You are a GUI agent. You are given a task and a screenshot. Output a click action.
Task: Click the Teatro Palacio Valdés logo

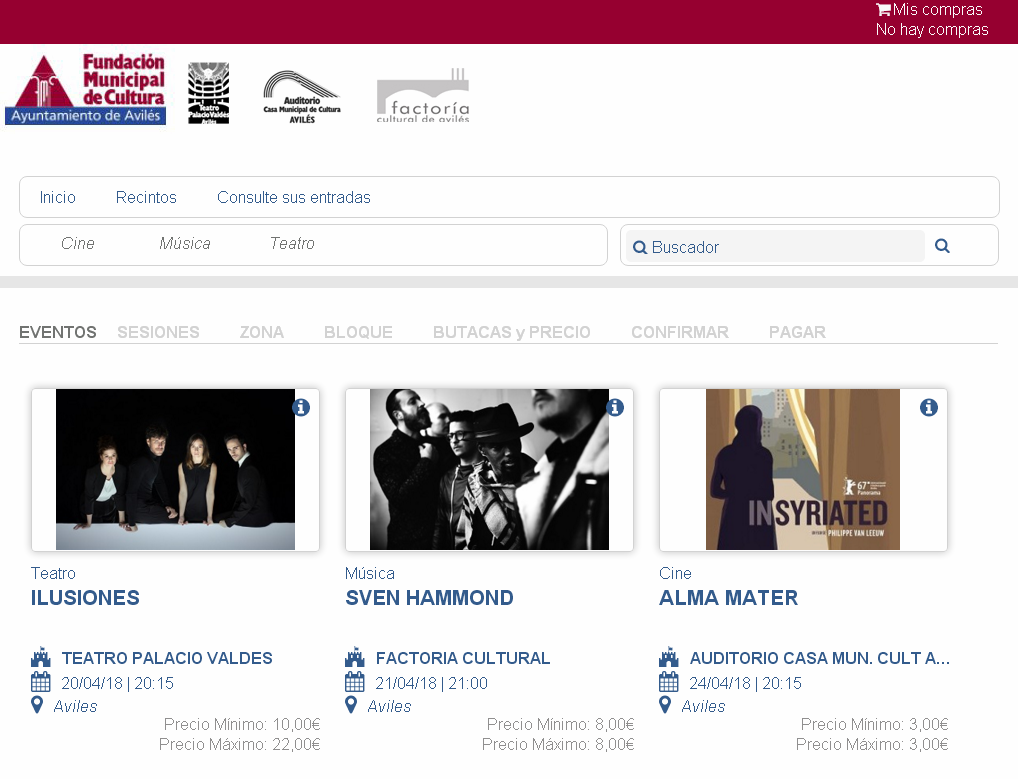click(208, 93)
